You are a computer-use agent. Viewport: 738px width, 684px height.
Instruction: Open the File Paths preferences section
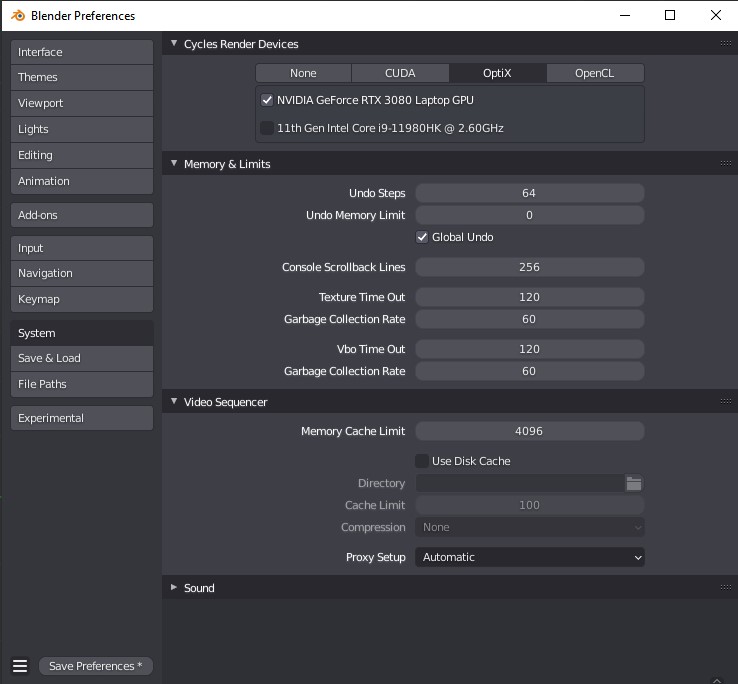click(82, 384)
